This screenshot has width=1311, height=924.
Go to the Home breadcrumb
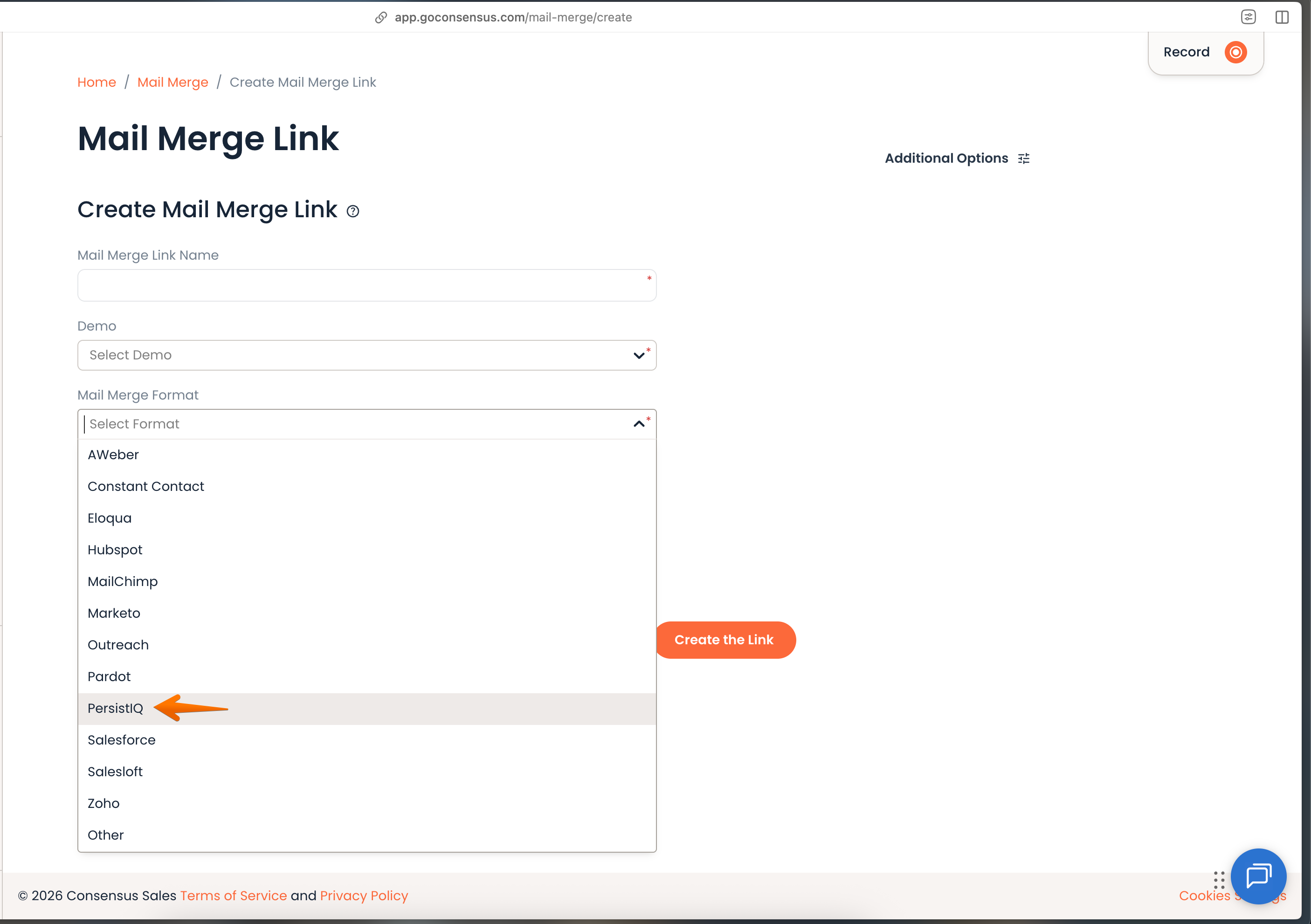(97, 82)
